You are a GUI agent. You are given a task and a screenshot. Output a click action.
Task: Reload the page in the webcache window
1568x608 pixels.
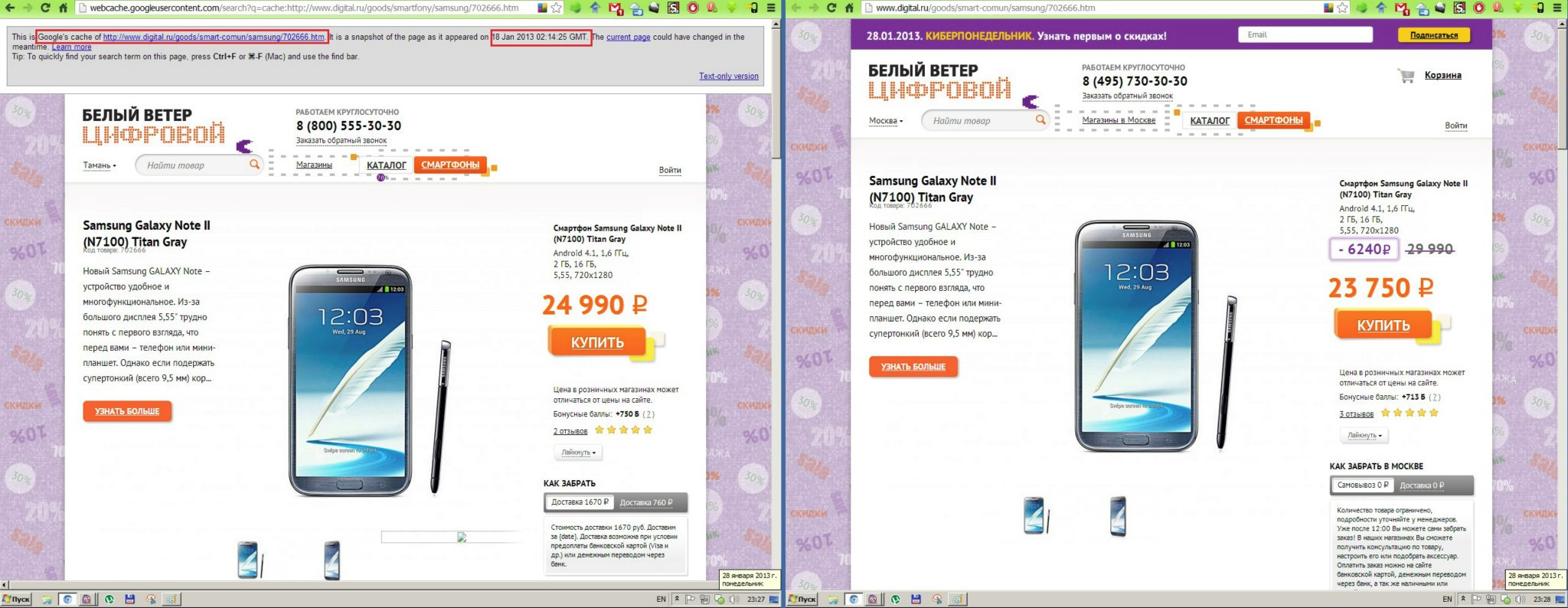45,8
